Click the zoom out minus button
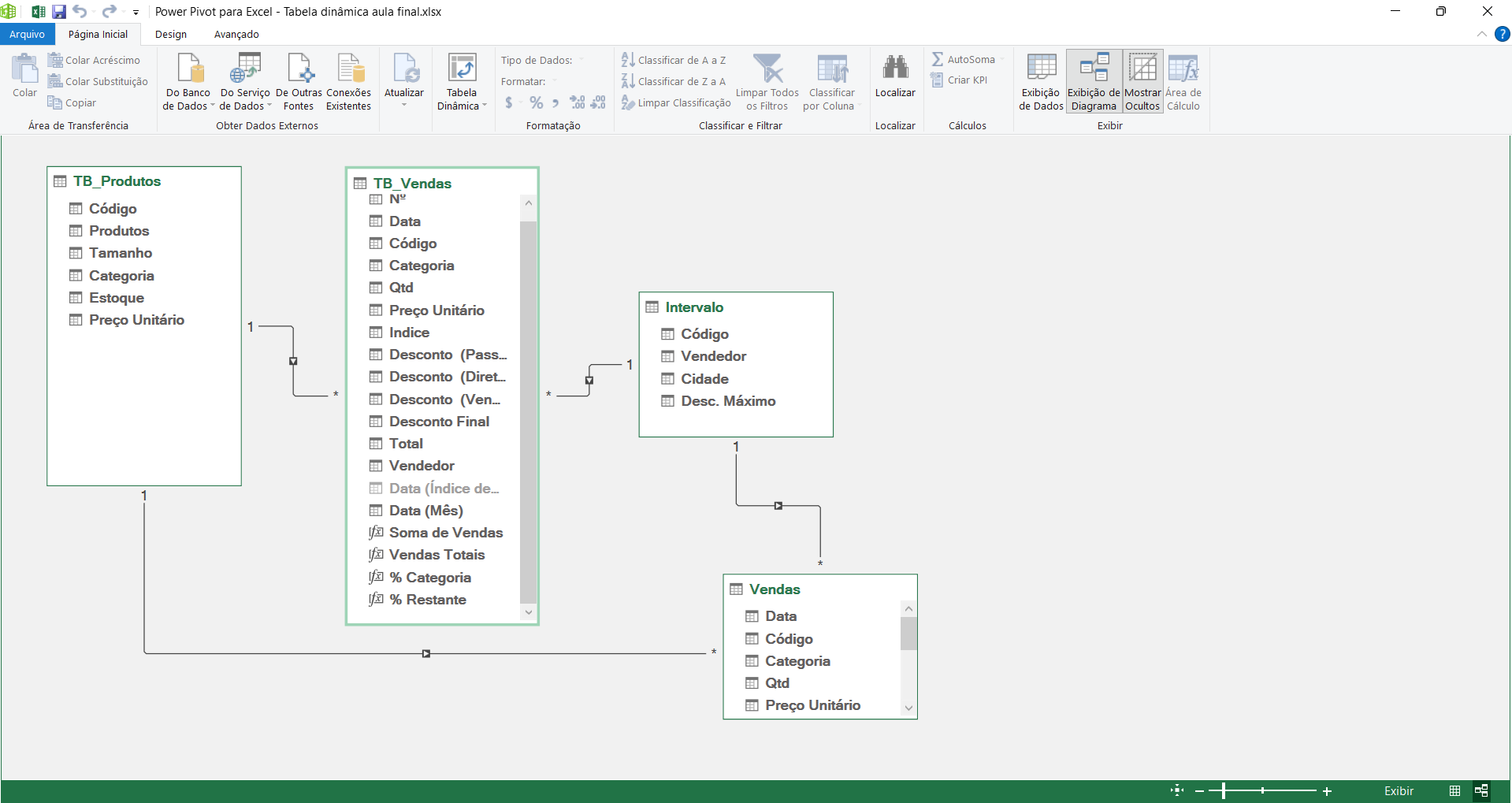Viewport: 1512px width, 803px height. pyautogui.click(x=1199, y=790)
